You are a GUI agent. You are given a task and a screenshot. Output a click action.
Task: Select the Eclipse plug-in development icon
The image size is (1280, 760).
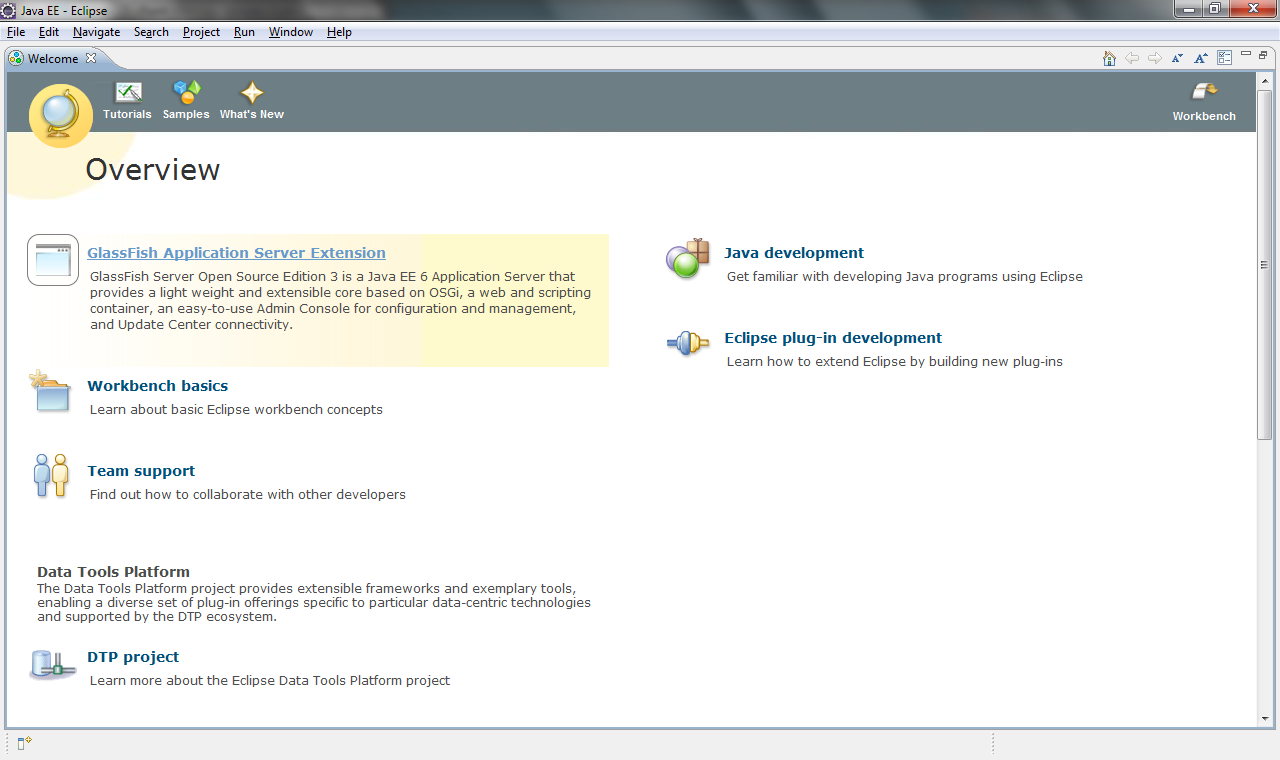[687, 343]
